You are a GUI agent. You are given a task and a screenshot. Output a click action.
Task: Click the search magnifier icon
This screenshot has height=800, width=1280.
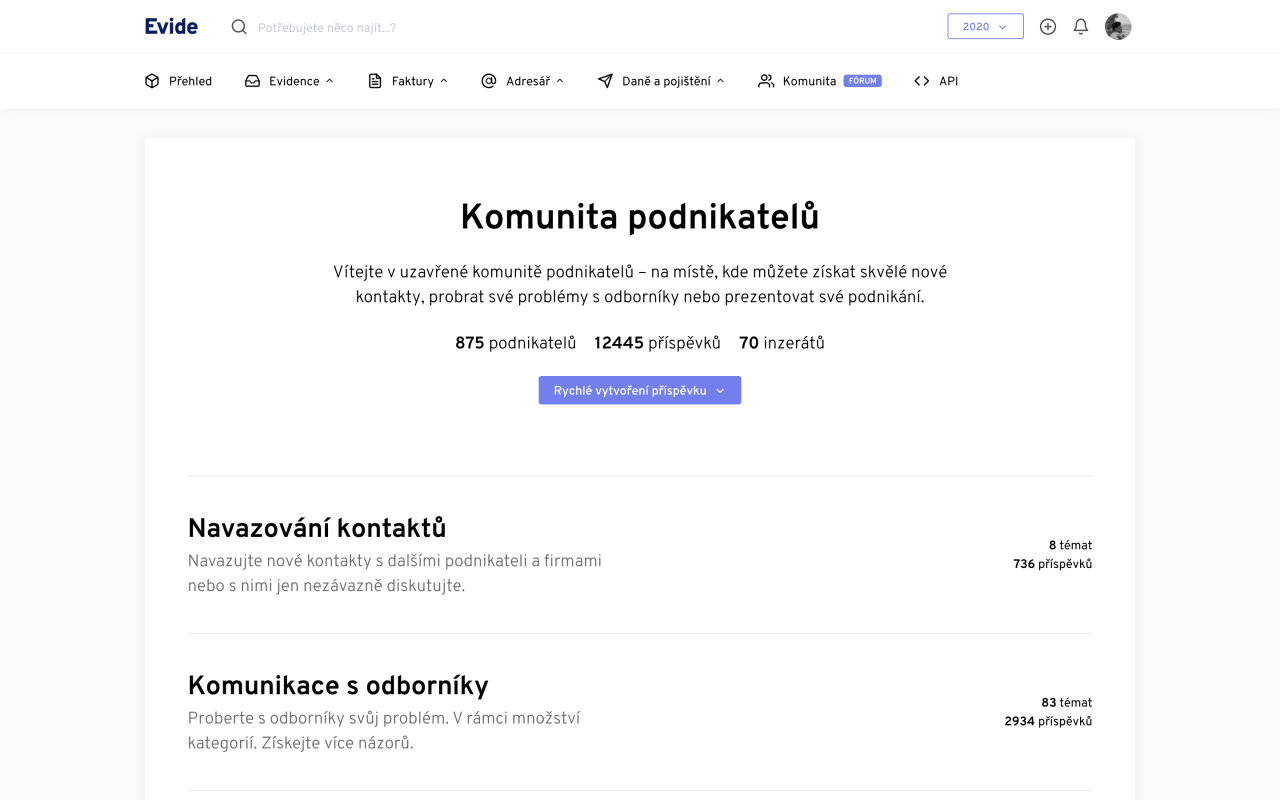point(238,26)
